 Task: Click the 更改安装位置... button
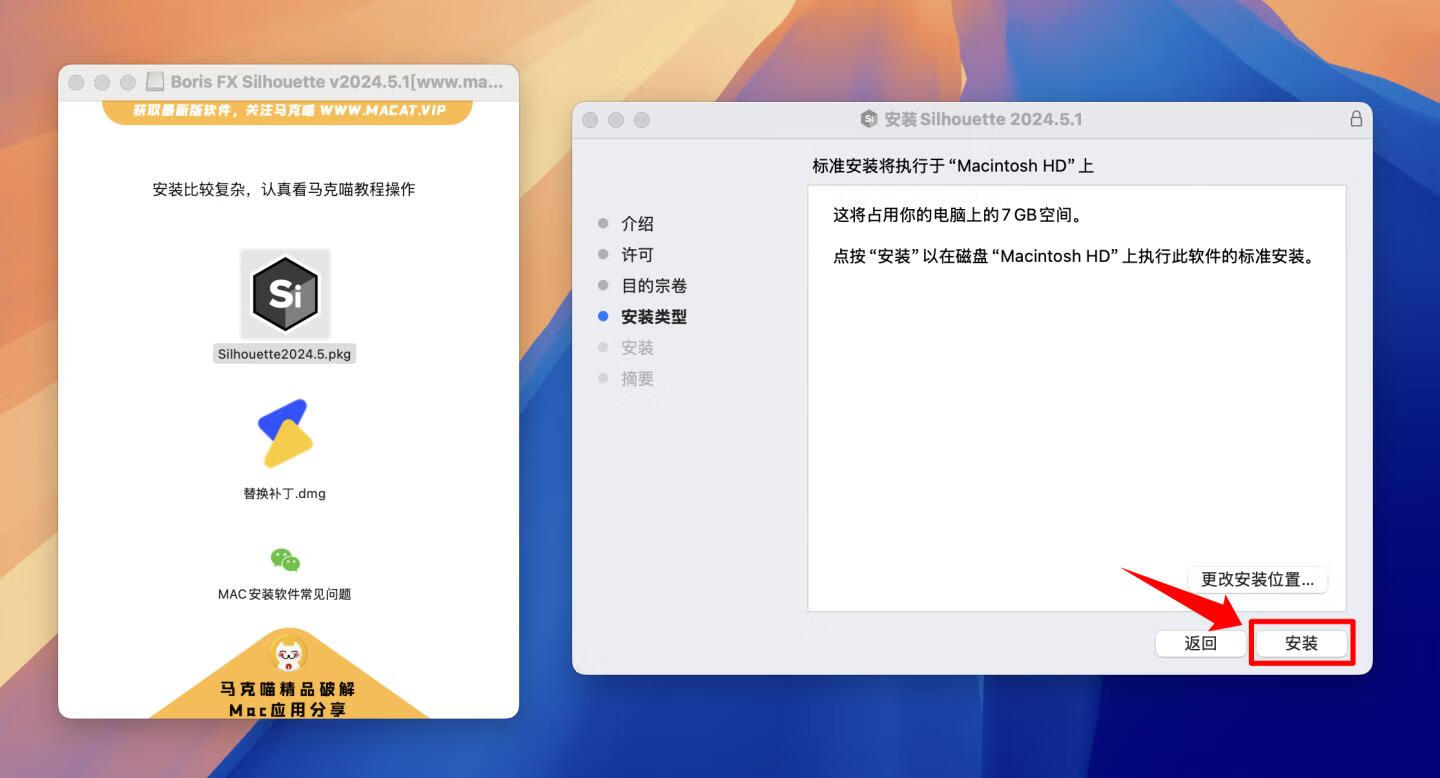pyautogui.click(x=1257, y=579)
